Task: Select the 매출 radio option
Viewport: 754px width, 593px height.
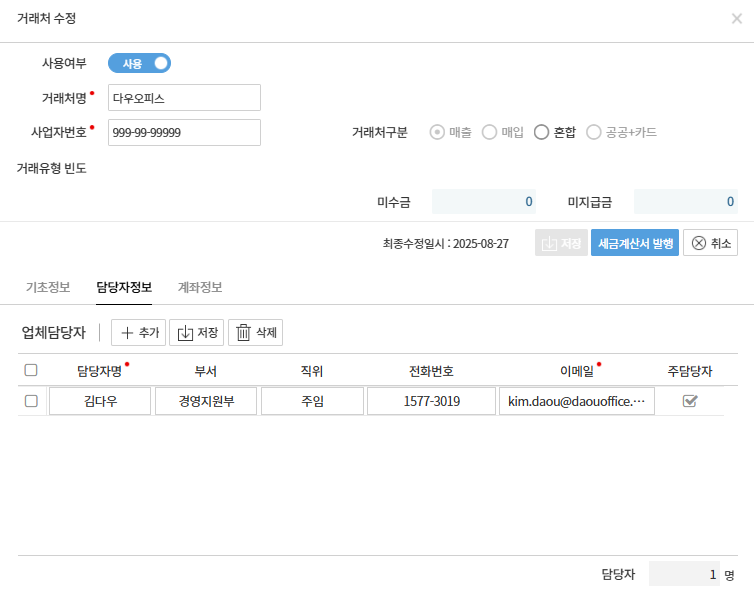Action: tap(437, 132)
